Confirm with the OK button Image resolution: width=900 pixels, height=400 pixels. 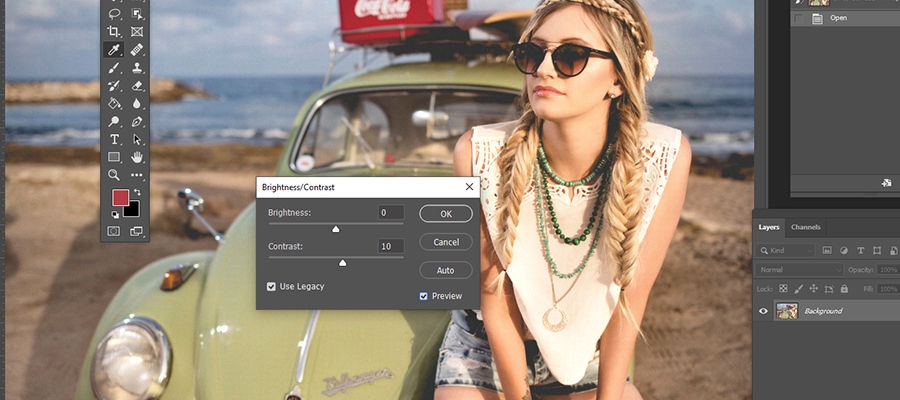pyautogui.click(x=446, y=213)
